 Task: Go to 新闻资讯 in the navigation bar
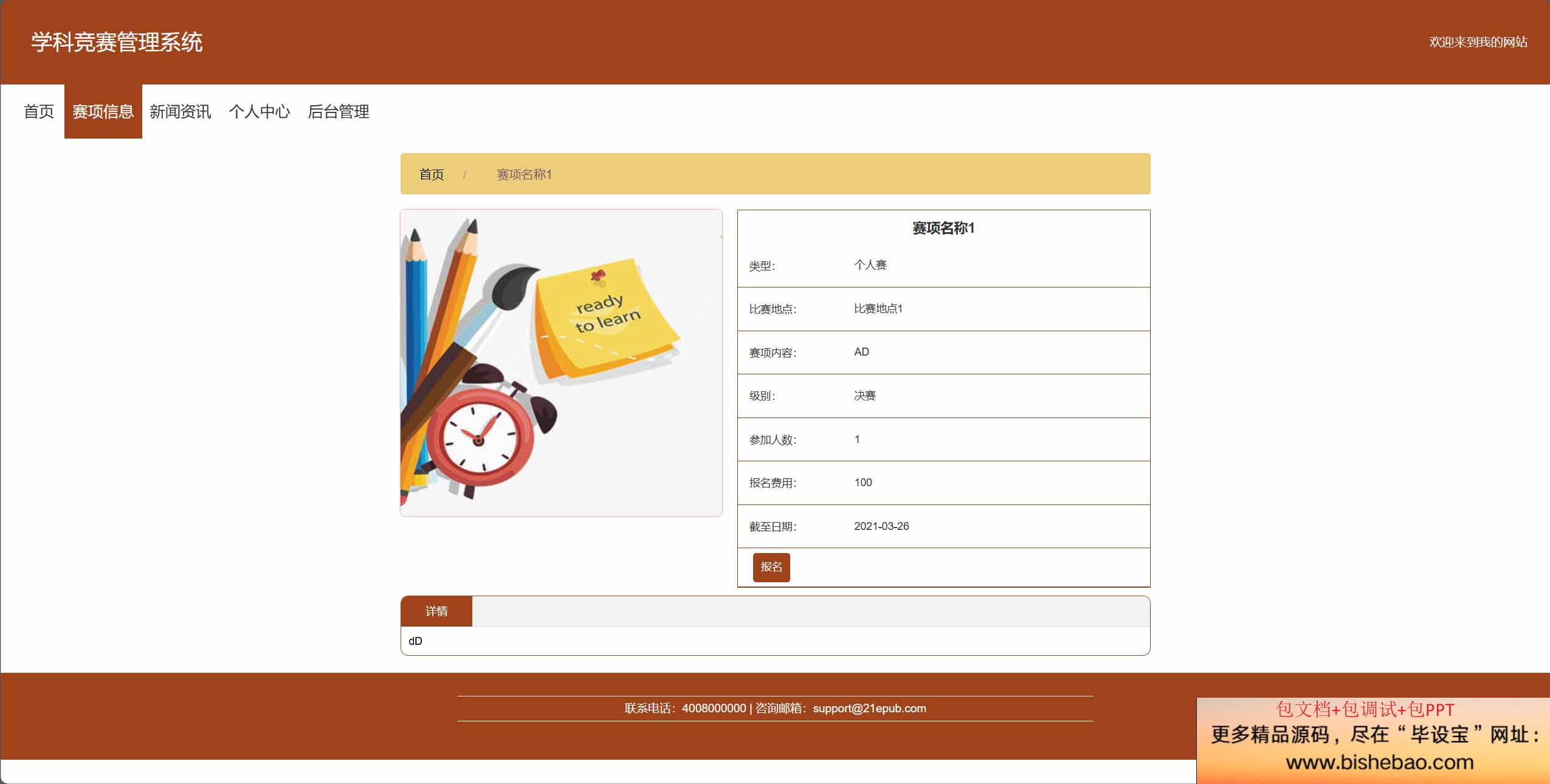click(180, 112)
